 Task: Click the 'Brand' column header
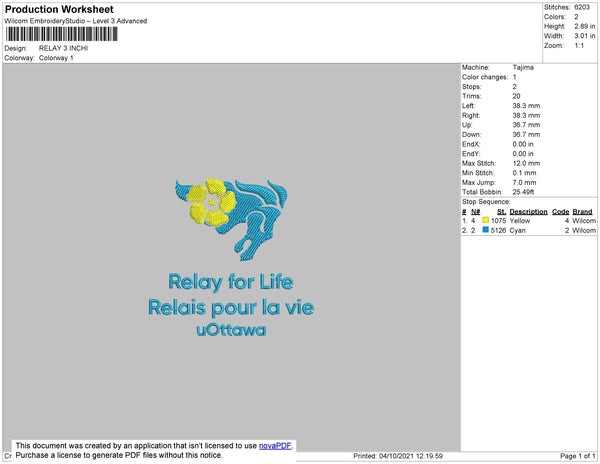click(582, 212)
